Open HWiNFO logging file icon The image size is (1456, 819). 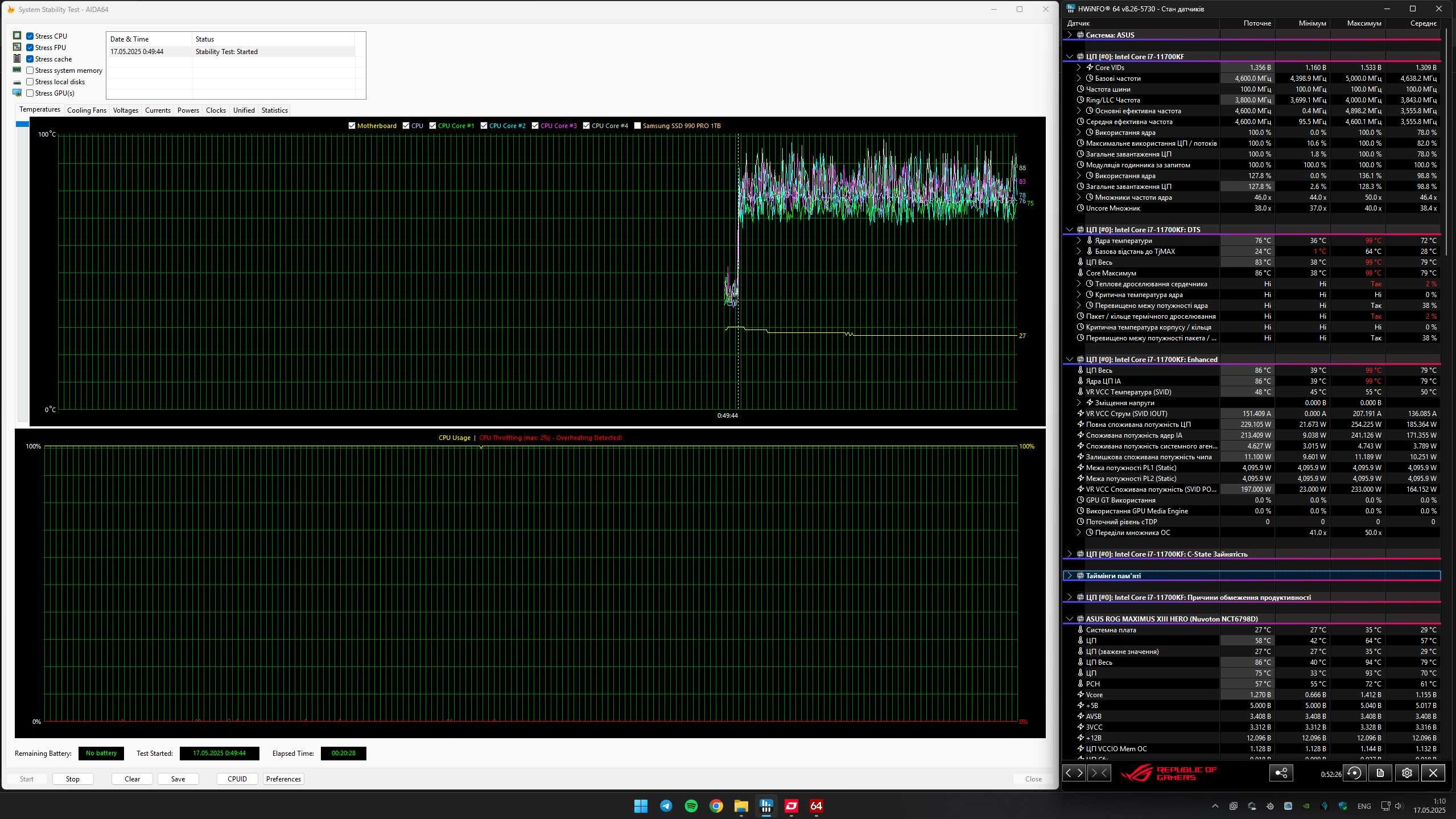coord(1380,772)
